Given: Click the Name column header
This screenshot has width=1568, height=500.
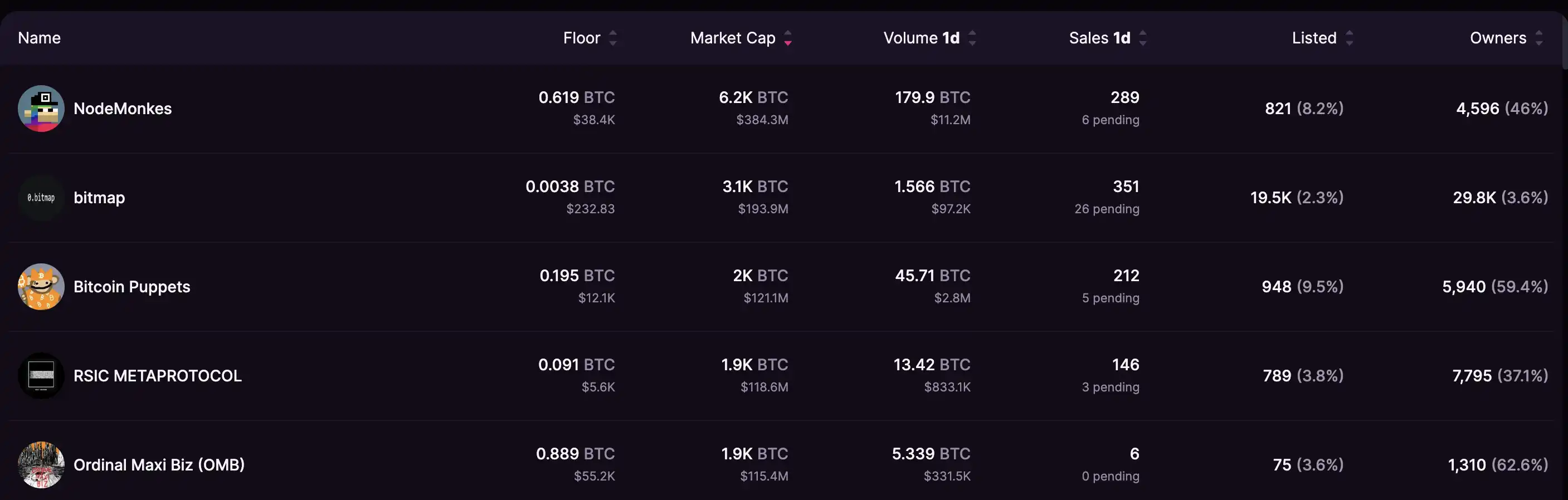Looking at the screenshot, I should [x=40, y=38].
